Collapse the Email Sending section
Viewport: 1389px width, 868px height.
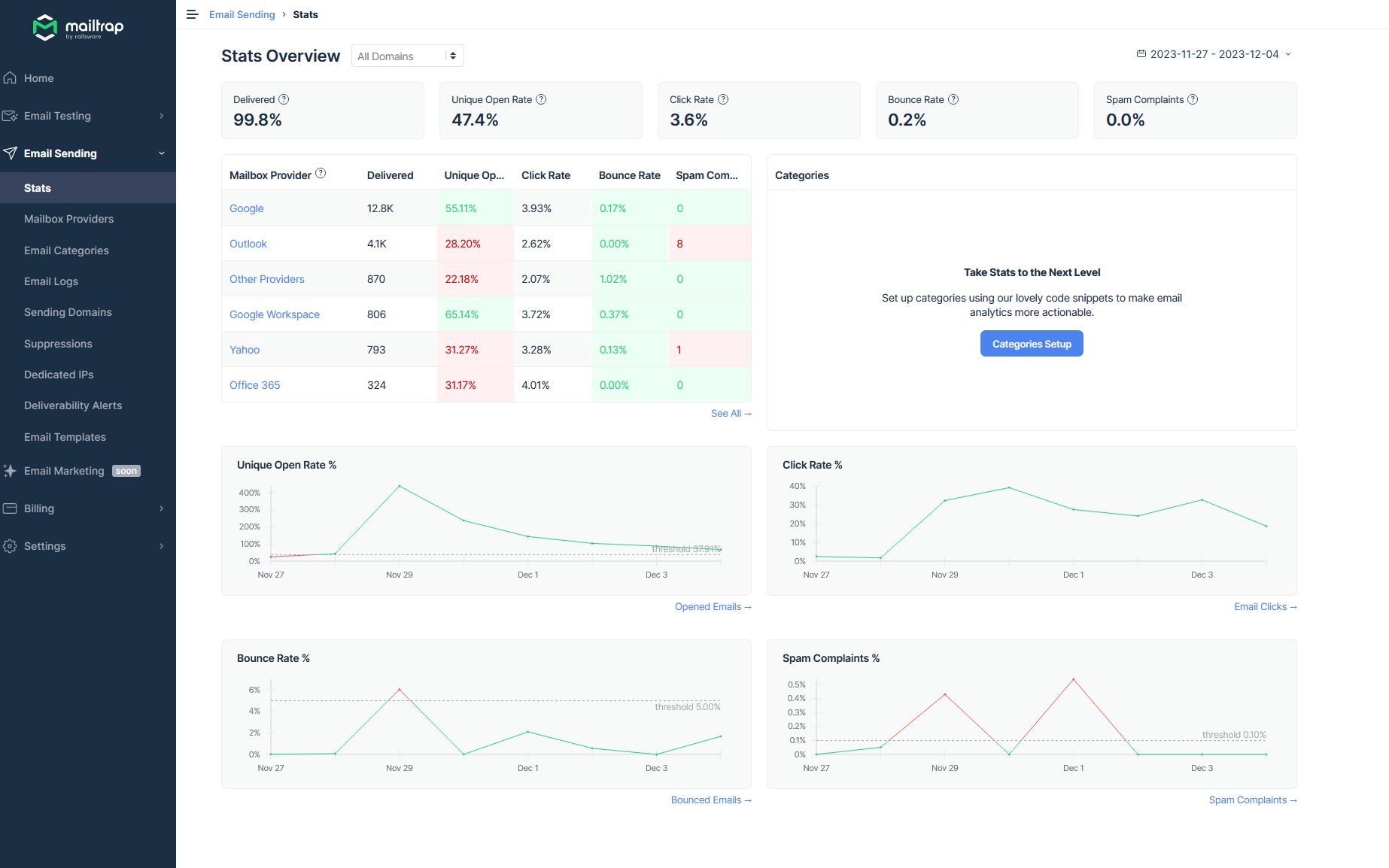click(88, 153)
